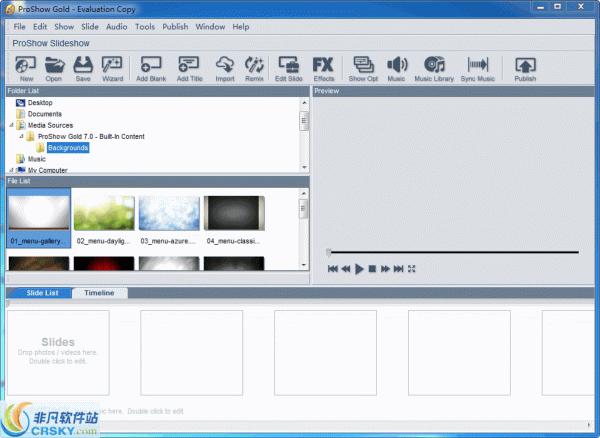Save the show via Save icon
This screenshot has height=438, width=600.
[x=83, y=69]
